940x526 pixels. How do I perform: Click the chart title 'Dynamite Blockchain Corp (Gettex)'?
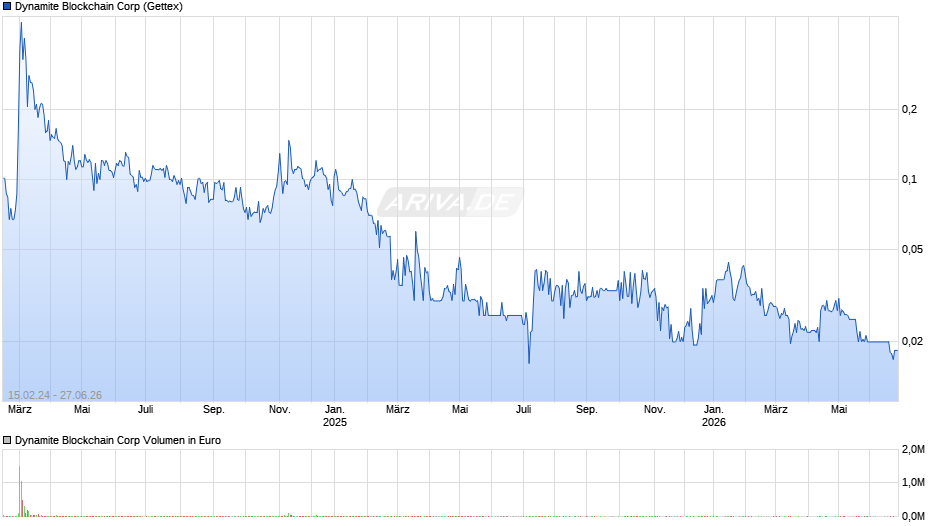(99, 7)
